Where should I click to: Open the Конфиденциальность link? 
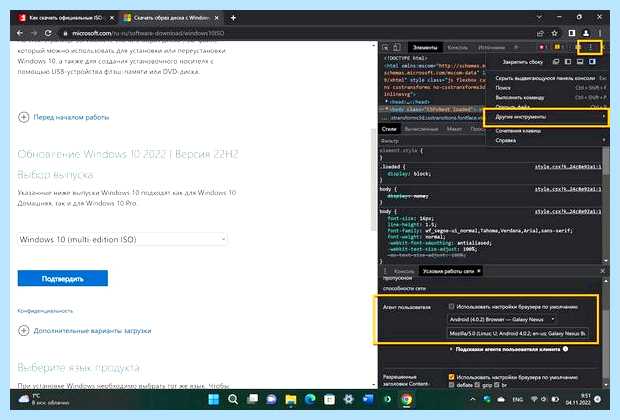pos(45,311)
